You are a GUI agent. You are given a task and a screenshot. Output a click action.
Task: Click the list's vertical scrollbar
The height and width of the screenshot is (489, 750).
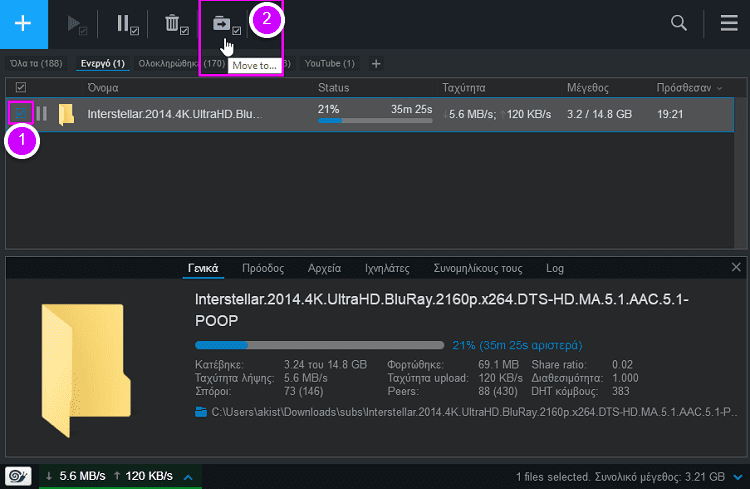coord(740,172)
